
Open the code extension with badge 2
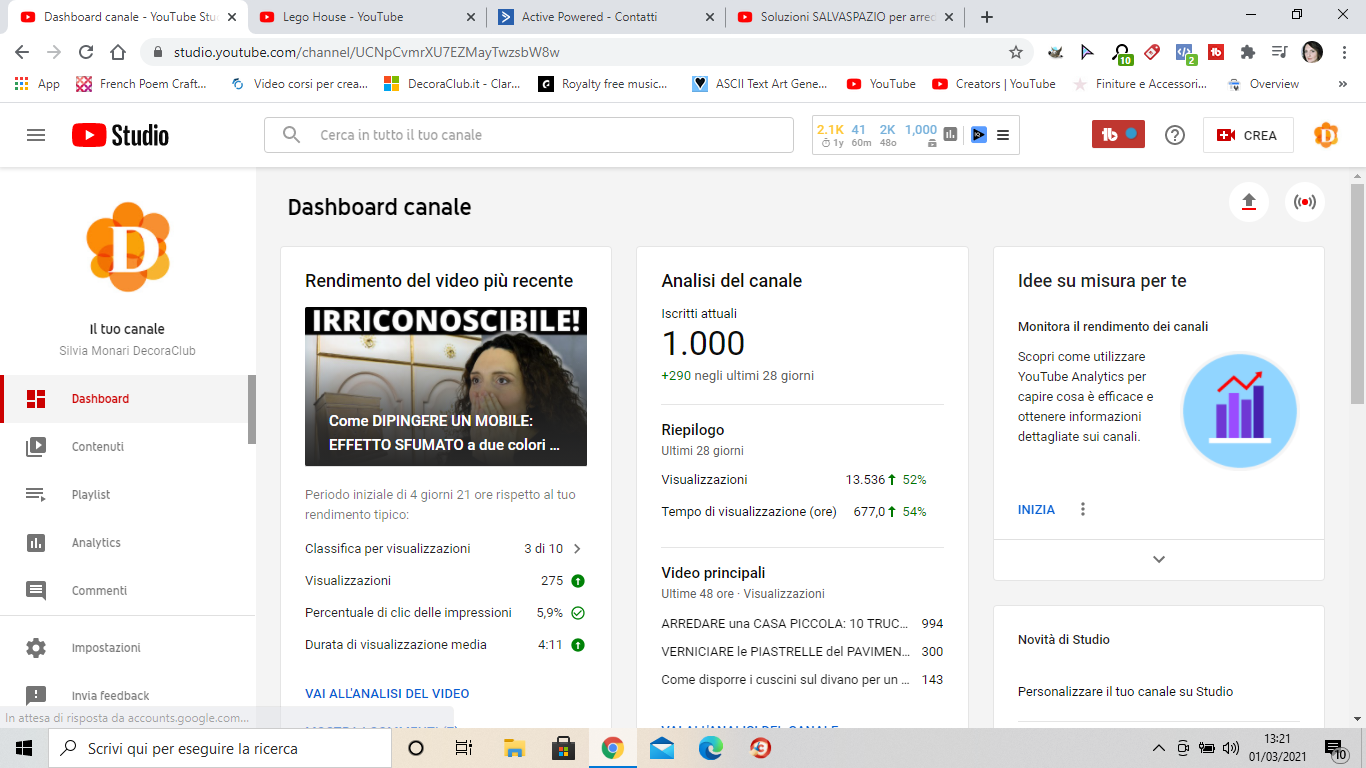[1185, 53]
